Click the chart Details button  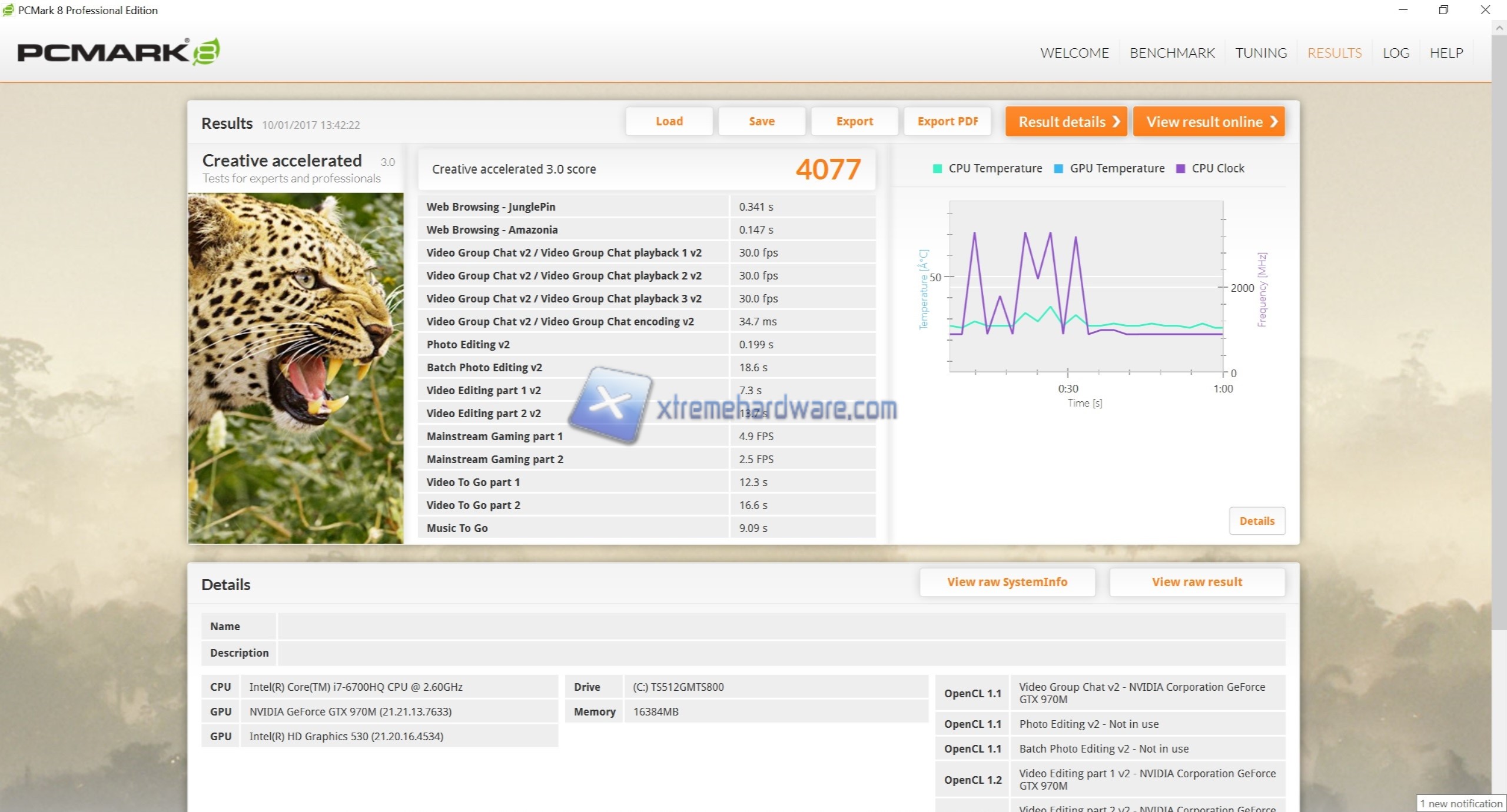coord(1256,521)
